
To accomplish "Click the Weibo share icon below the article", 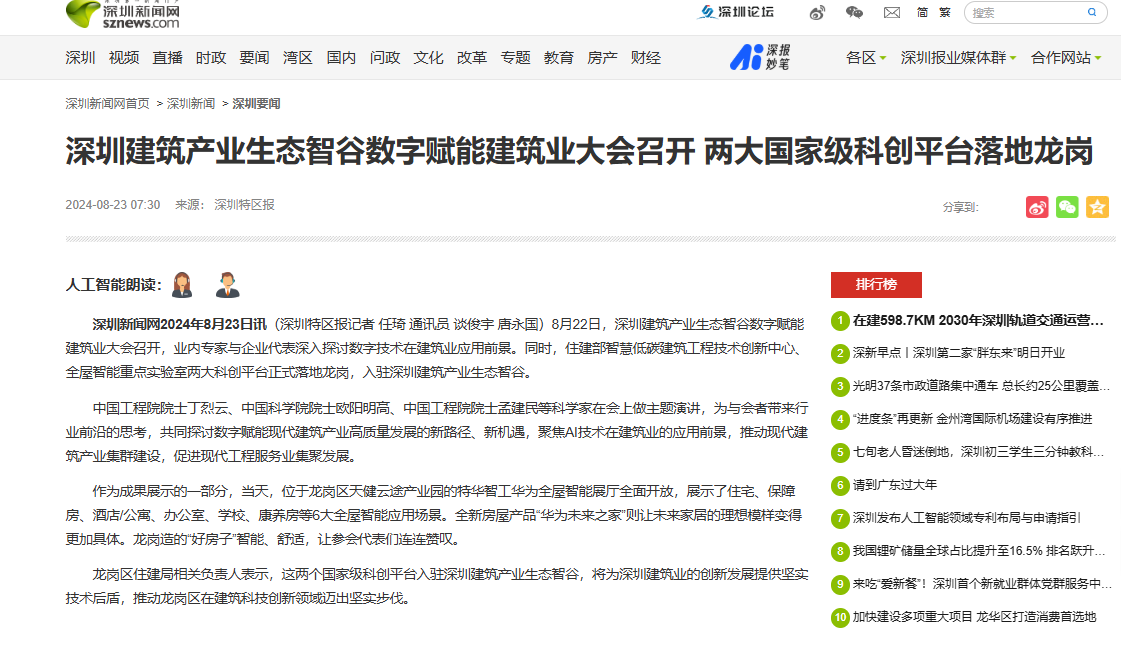I will click(1037, 207).
